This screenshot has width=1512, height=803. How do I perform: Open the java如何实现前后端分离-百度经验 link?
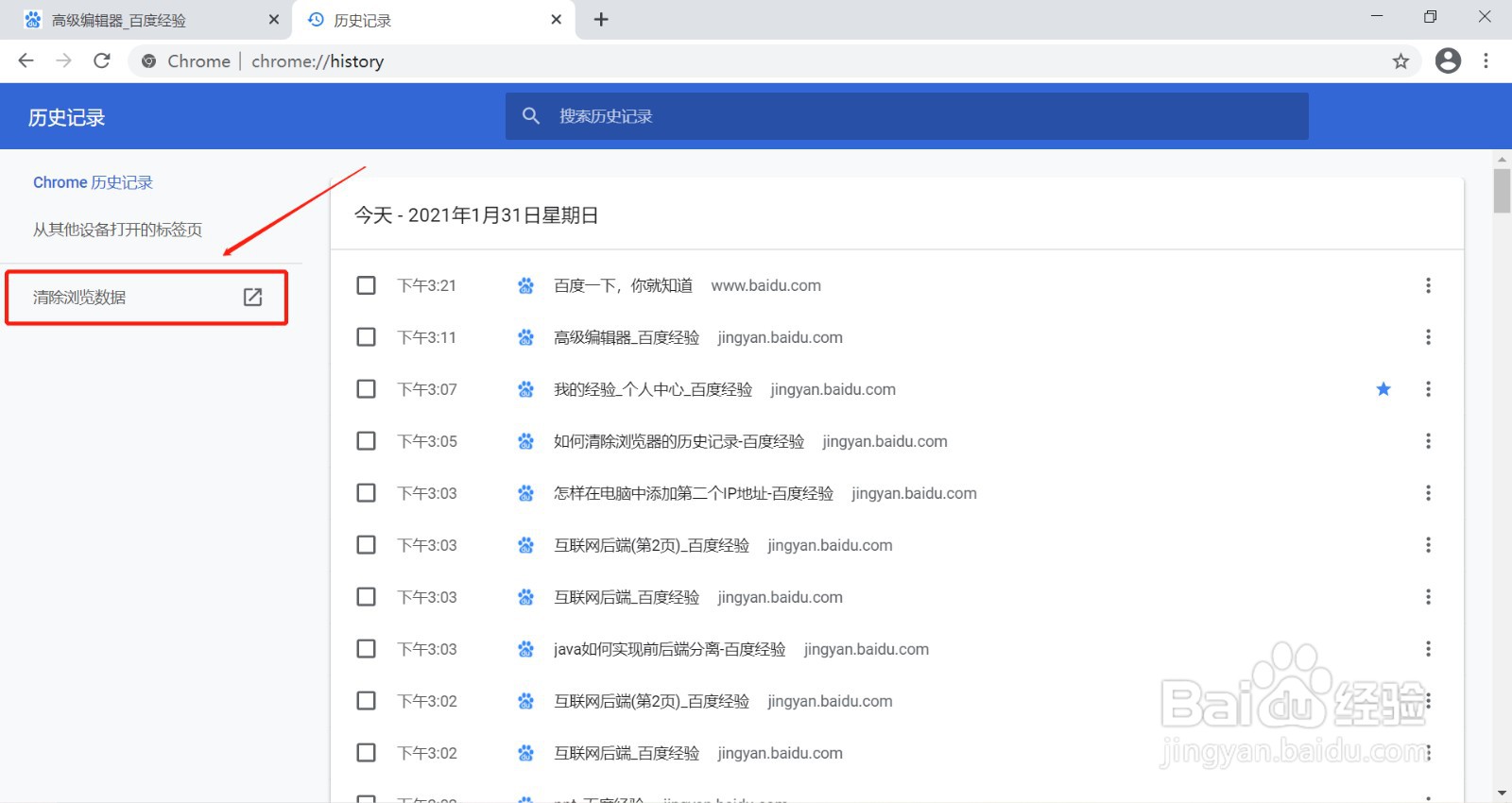(x=669, y=649)
